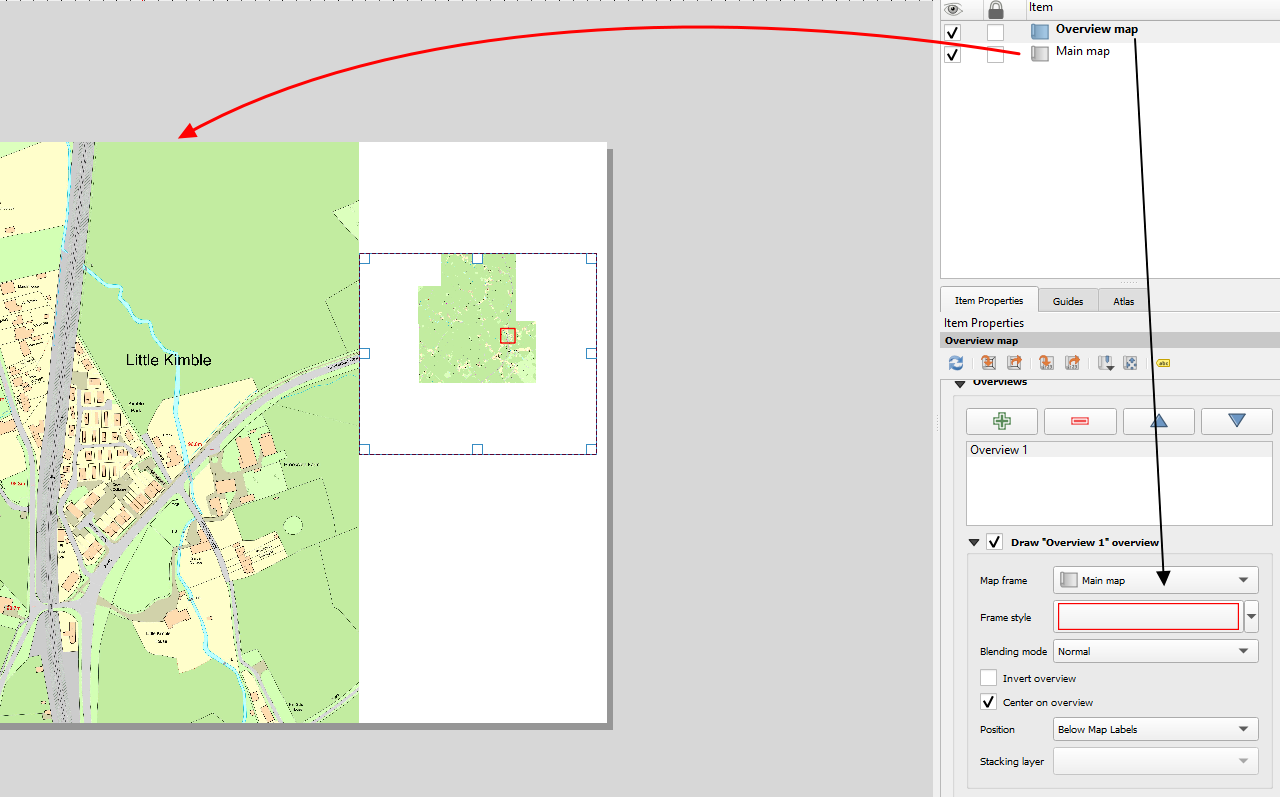Select the Main map row in Items panel
1280x797 pixels.
pyautogui.click(x=1110, y=53)
